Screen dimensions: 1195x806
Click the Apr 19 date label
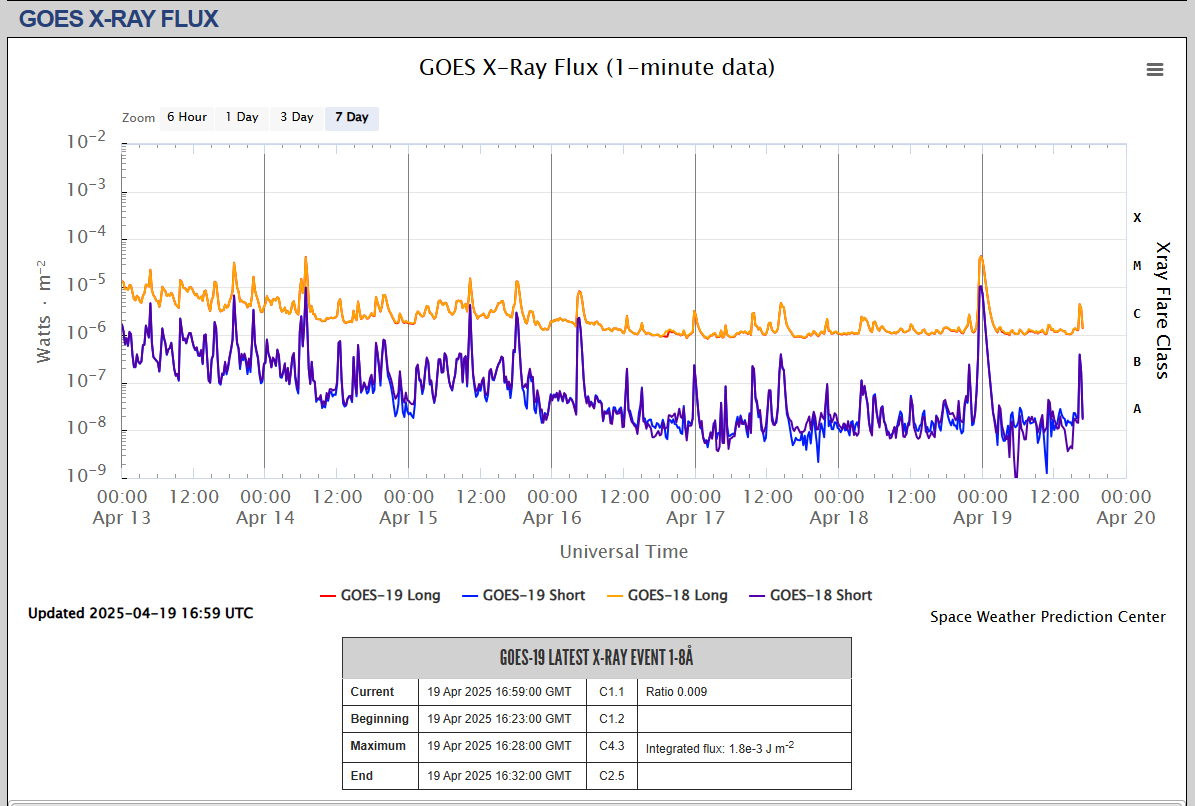982,518
